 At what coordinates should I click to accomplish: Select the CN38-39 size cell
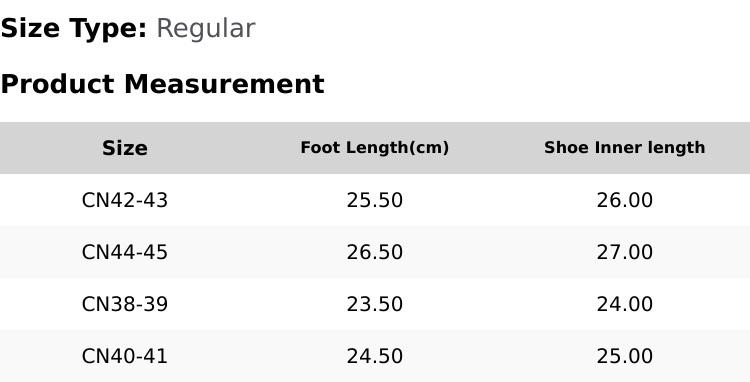tap(125, 304)
